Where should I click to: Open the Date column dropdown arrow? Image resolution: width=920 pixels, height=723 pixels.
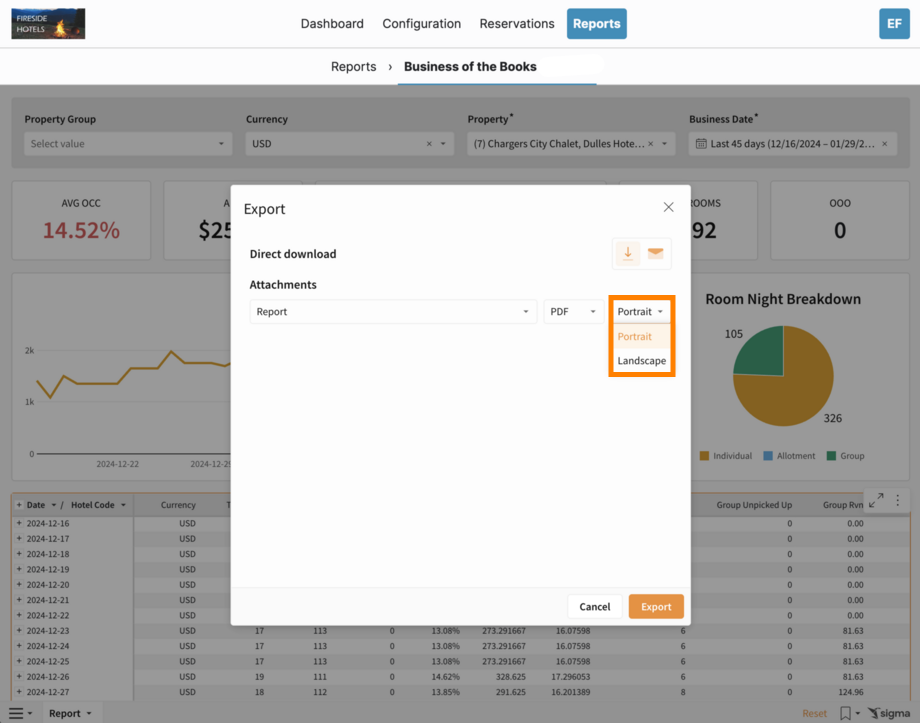53,505
